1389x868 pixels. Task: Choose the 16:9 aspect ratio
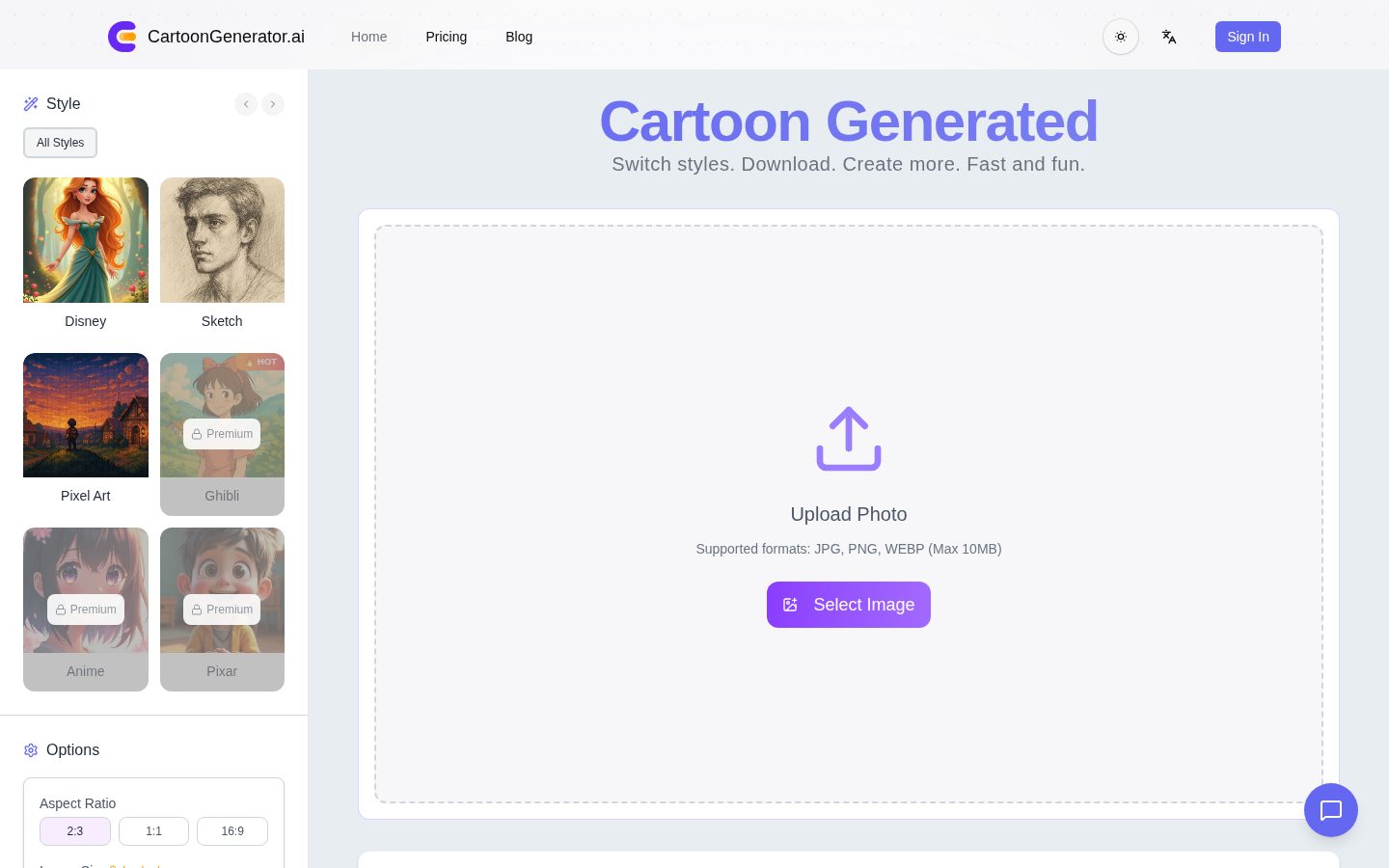coord(232,831)
